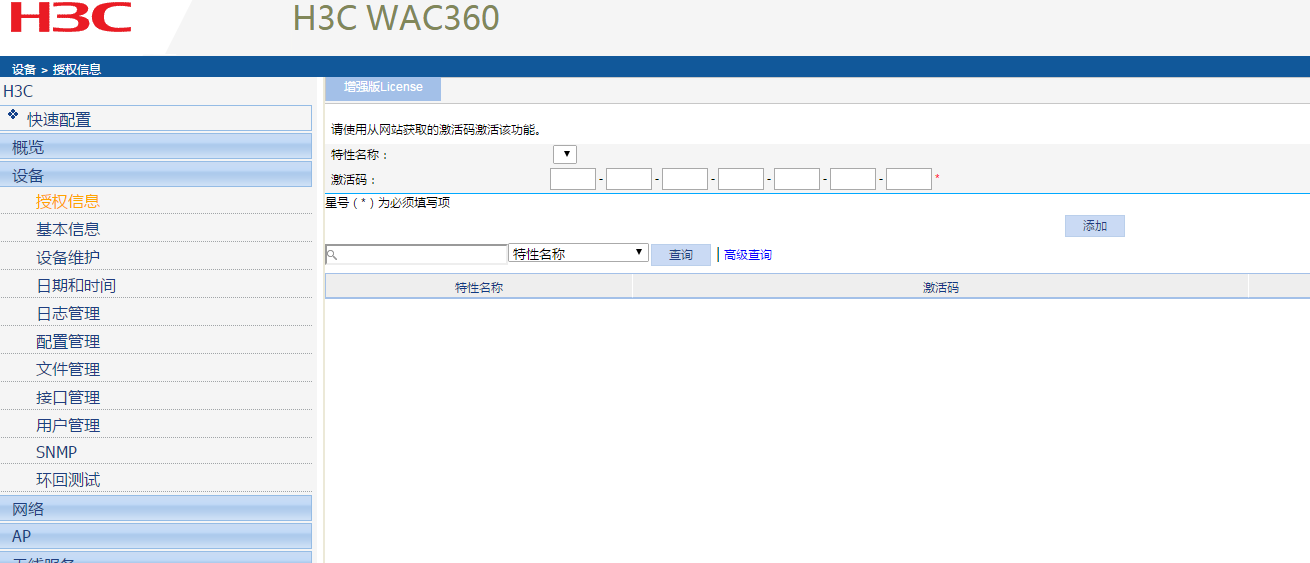The image size is (1310, 563).
Task: Expand the 网络 menu section
Action: [156, 509]
